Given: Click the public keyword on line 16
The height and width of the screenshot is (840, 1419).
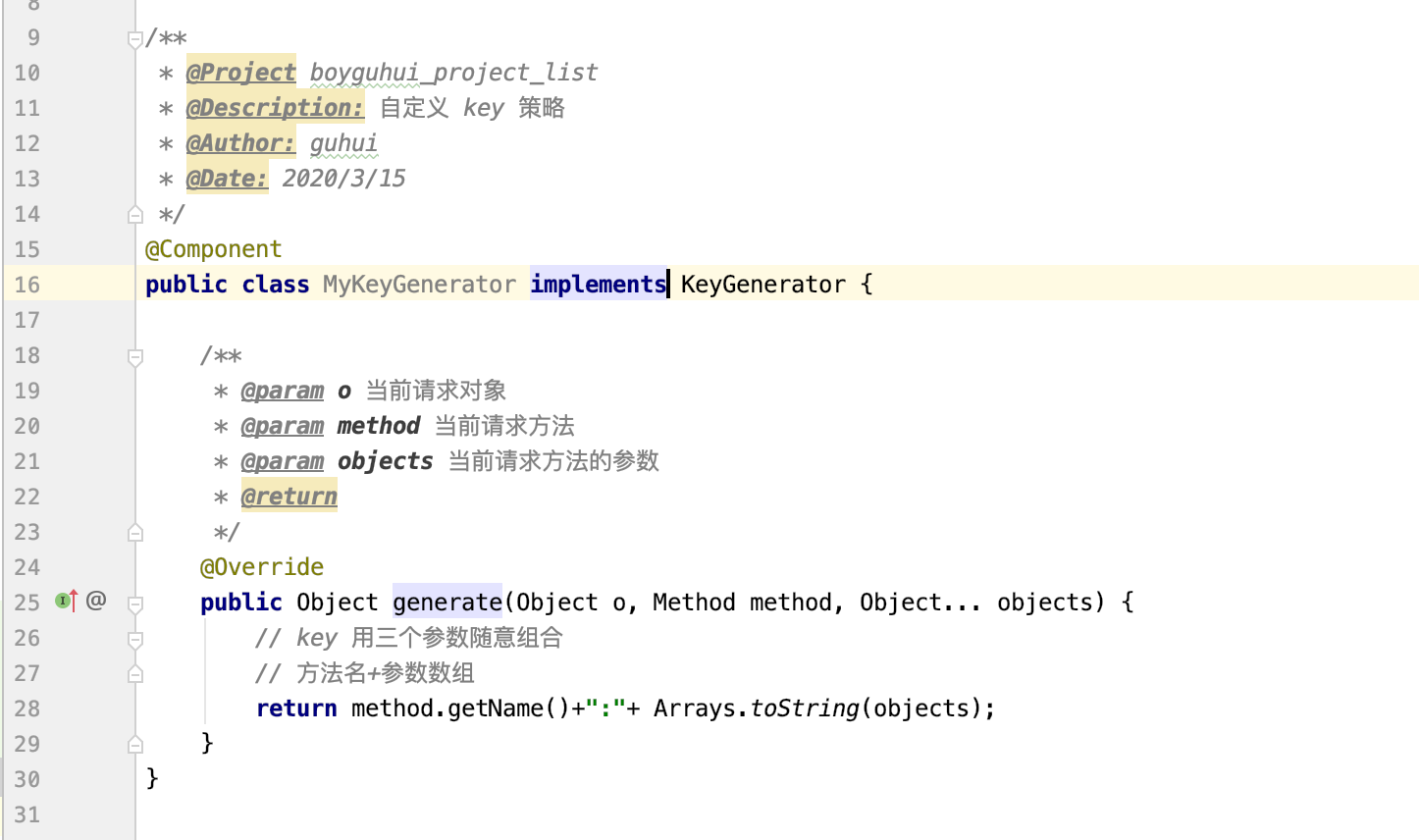Looking at the screenshot, I should 186,285.
